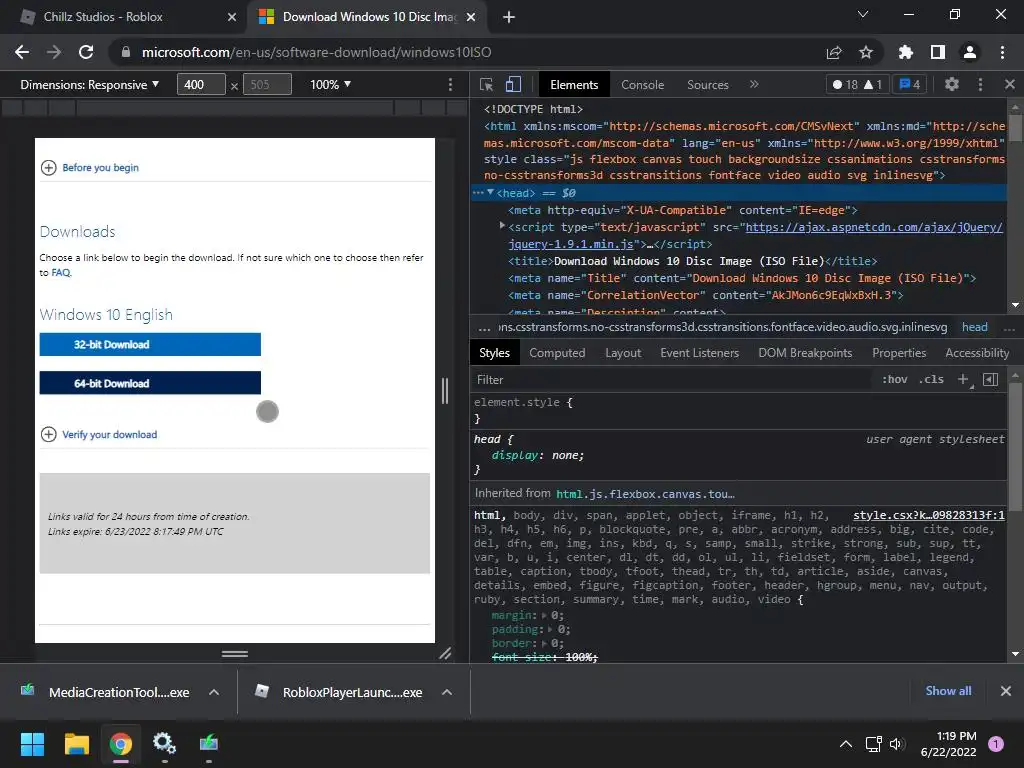Screen dimensions: 1024x768
Task: Open the Properties tab
Action: [899, 353]
